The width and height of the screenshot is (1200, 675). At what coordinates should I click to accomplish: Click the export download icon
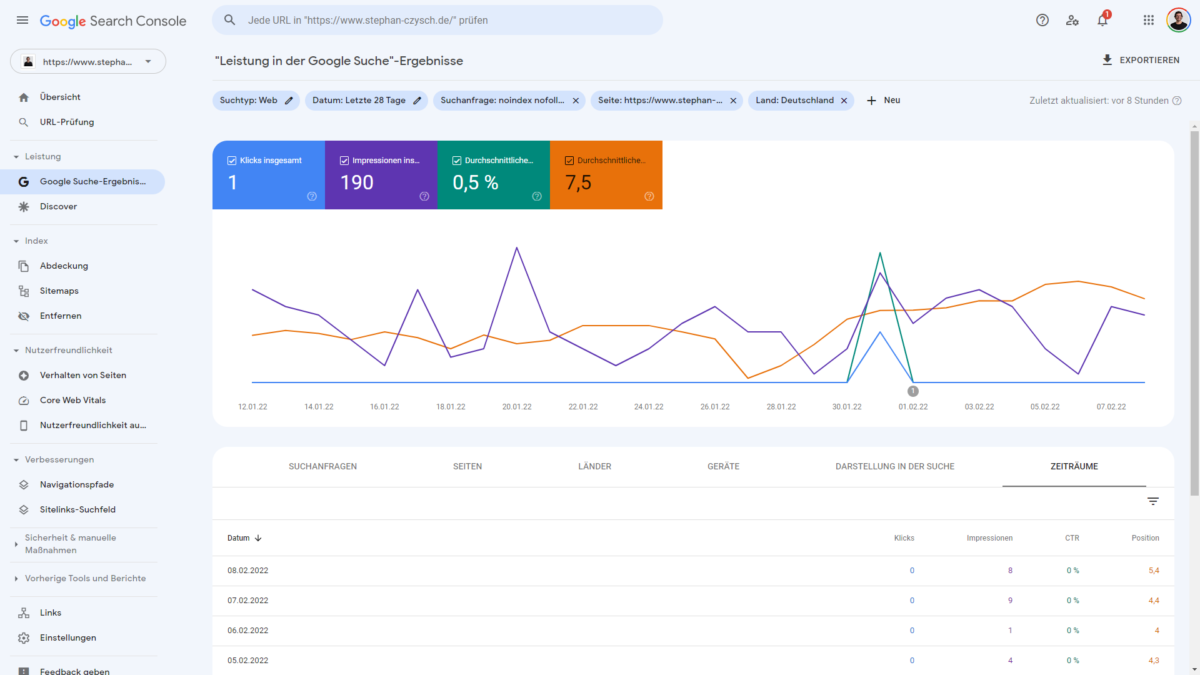(x=1107, y=60)
